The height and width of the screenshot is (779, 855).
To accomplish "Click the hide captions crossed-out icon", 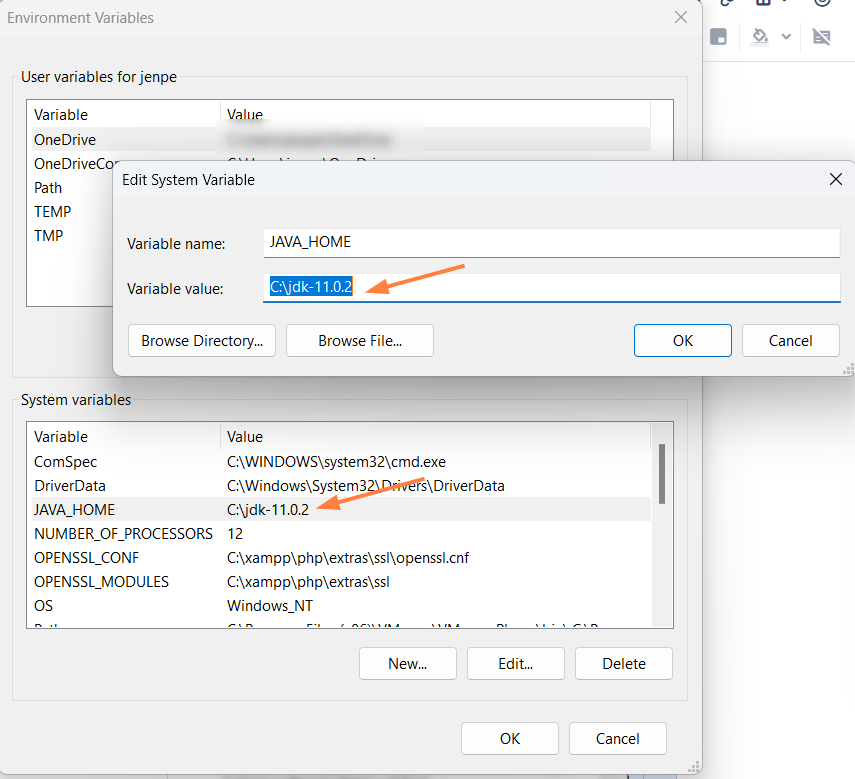I will point(821,37).
